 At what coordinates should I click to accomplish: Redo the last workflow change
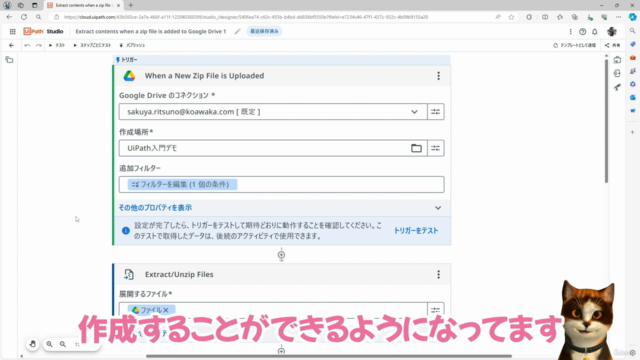pyautogui.click(x=39, y=45)
